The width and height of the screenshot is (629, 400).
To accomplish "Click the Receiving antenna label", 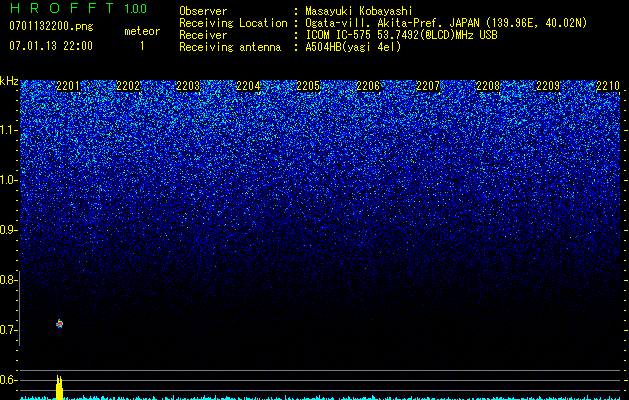I will coord(230,47).
